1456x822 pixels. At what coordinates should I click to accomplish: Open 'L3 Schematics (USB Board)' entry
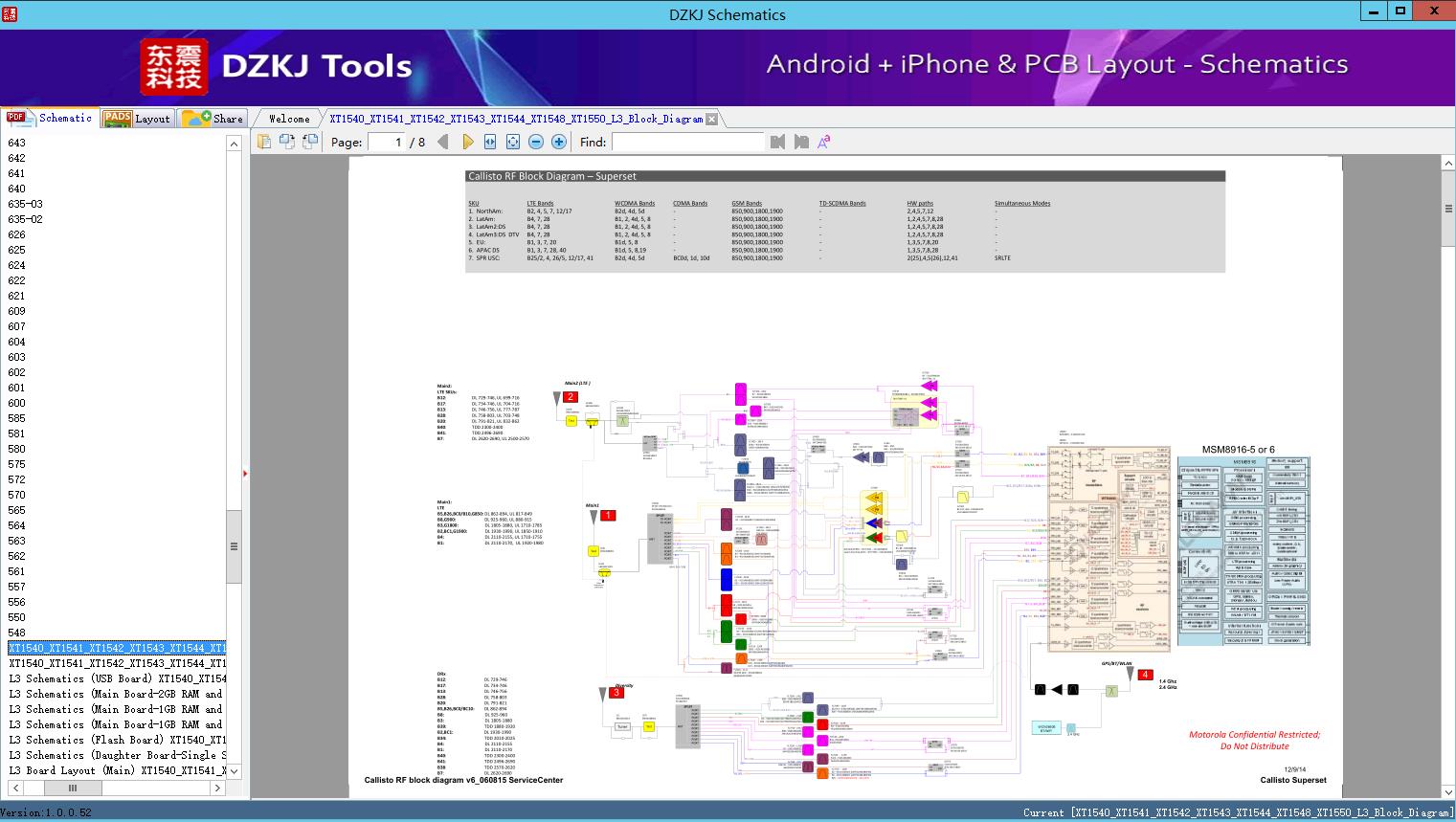pos(117,678)
